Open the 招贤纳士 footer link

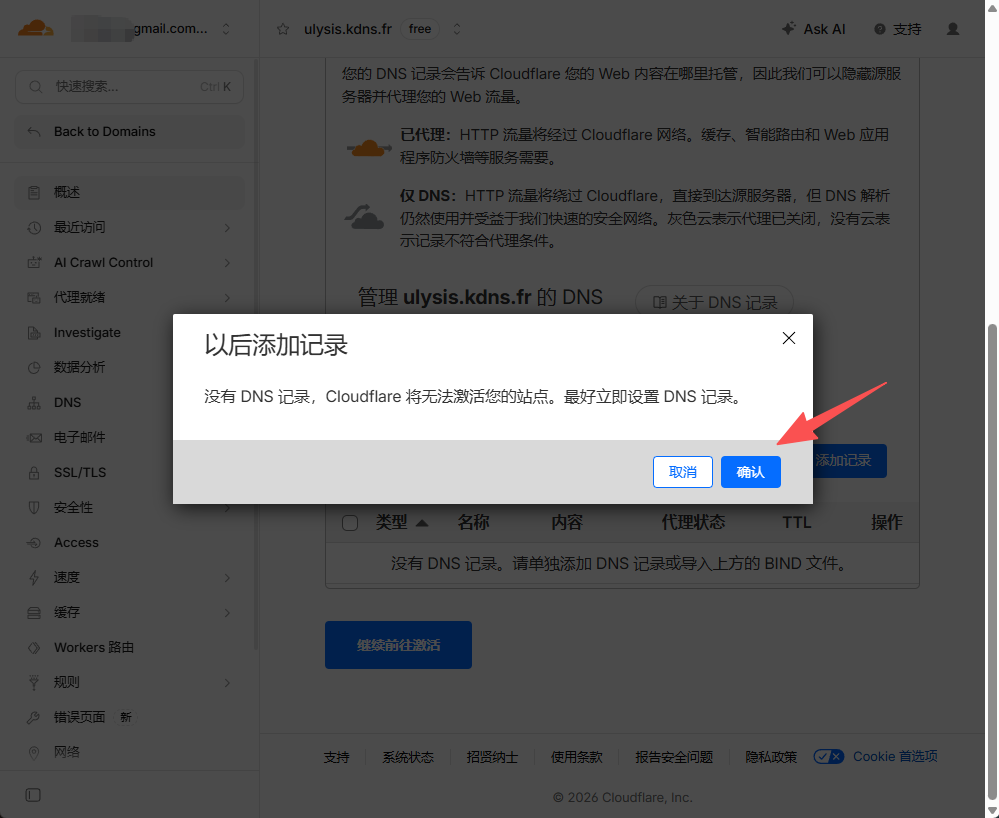tap(492, 757)
